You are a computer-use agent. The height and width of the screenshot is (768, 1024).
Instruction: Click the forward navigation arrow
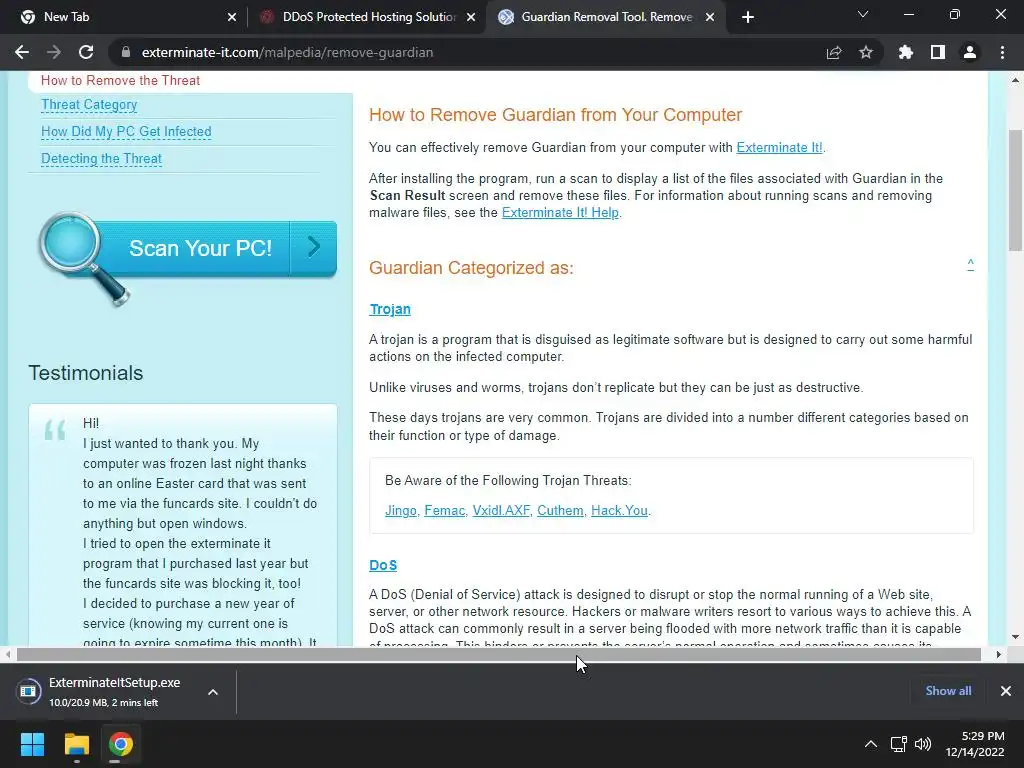[54, 52]
